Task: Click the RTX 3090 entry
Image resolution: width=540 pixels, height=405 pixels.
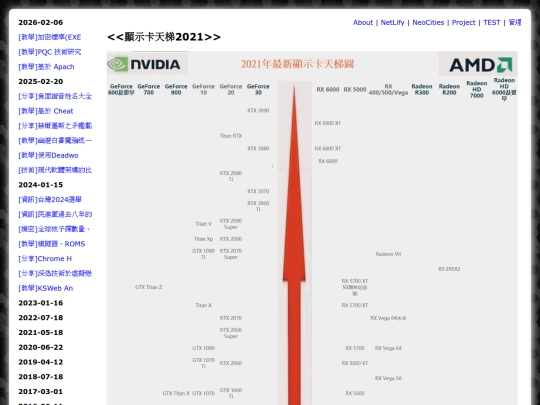Action: pos(258,111)
